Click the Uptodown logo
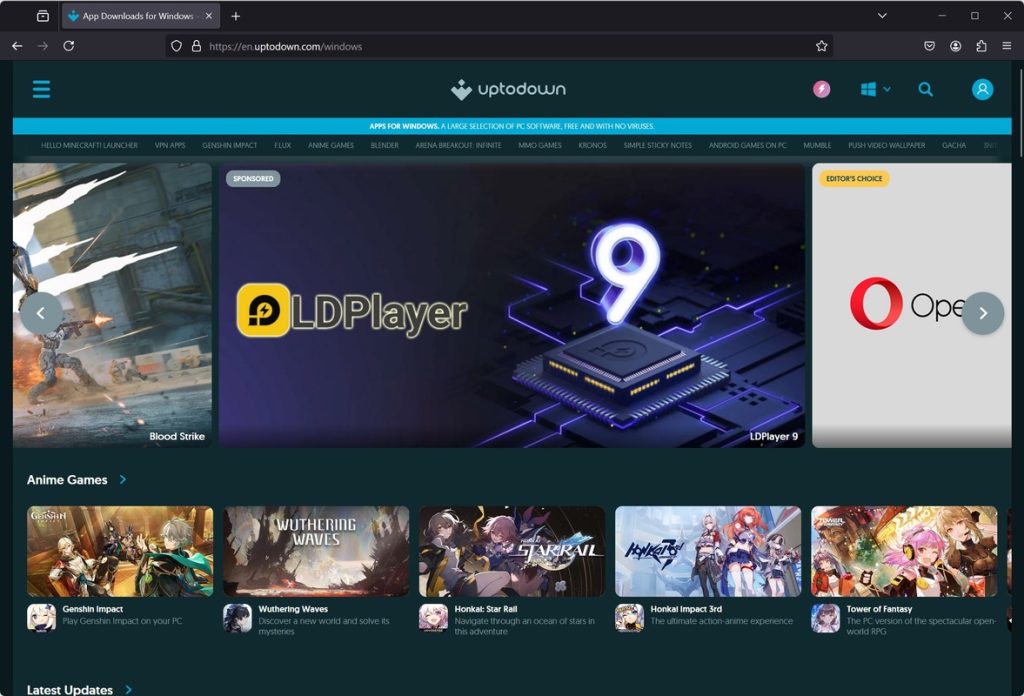Viewport: 1024px width, 696px height. pyautogui.click(x=508, y=89)
